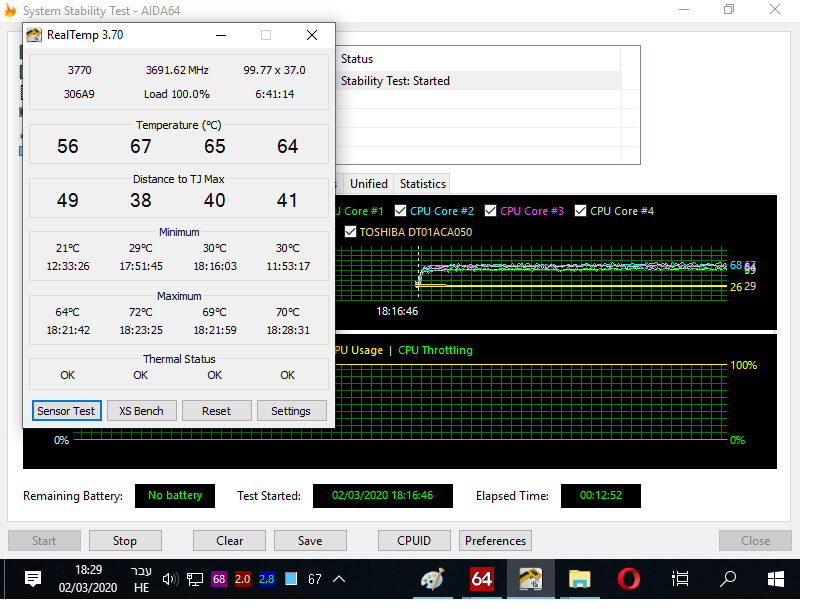
Task: Toggle the CPU Core #2 checkbox
Action: [401, 211]
